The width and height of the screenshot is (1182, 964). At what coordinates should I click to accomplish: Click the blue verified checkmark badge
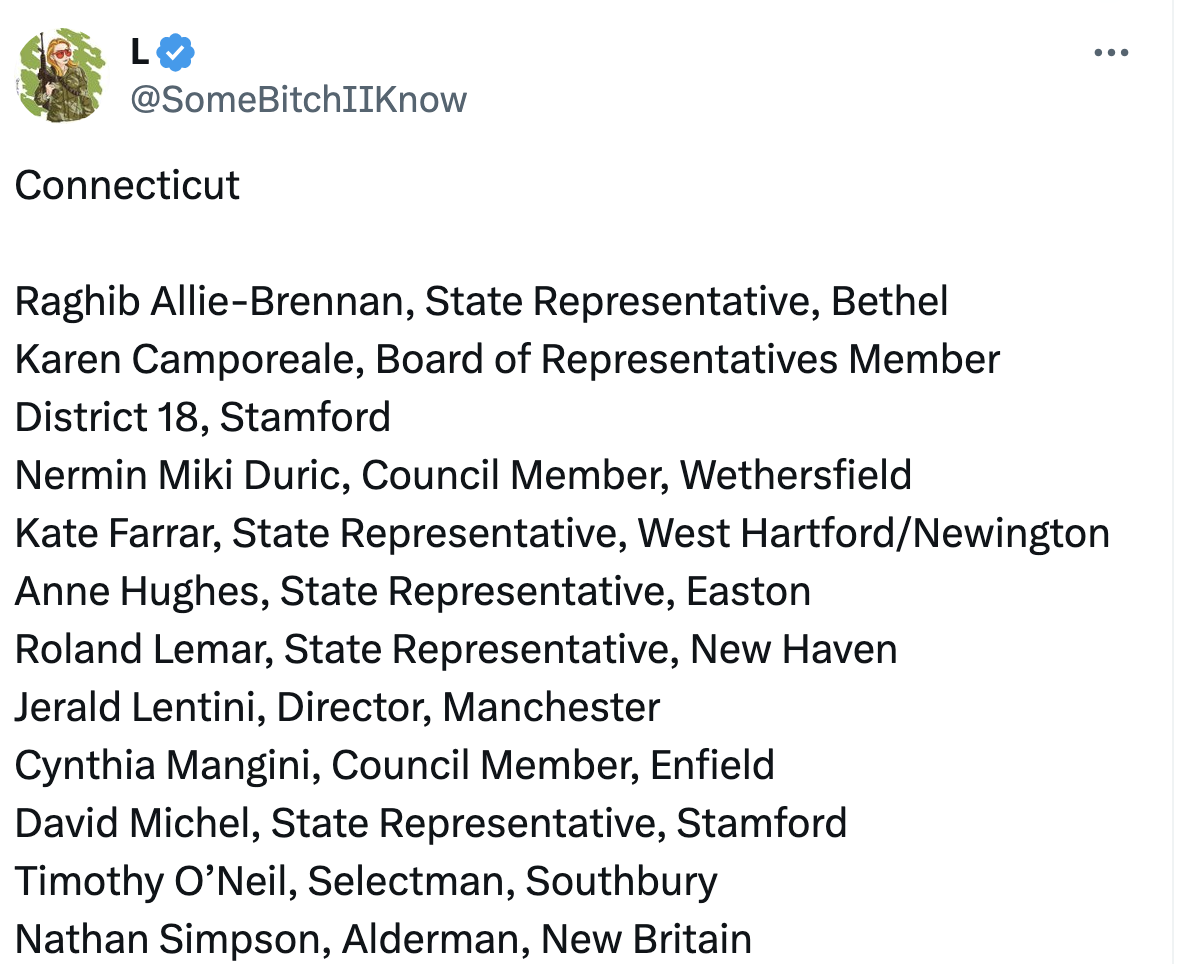coord(176,52)
